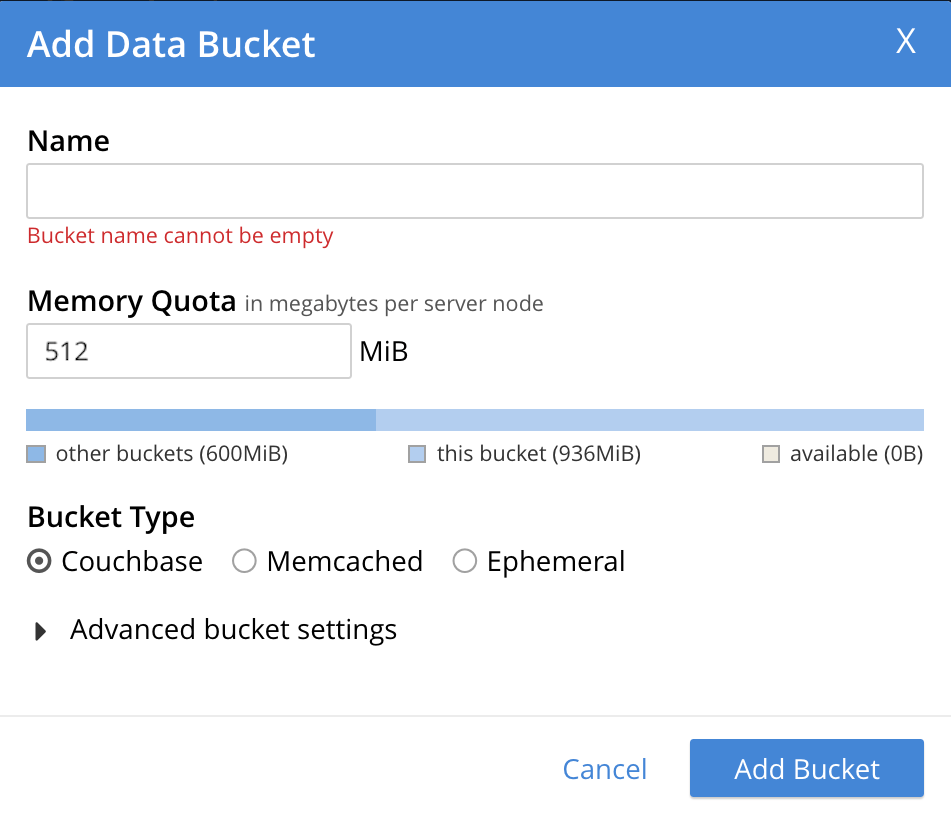Cancel adding the data bucket
951x819 pixels.
604,768
